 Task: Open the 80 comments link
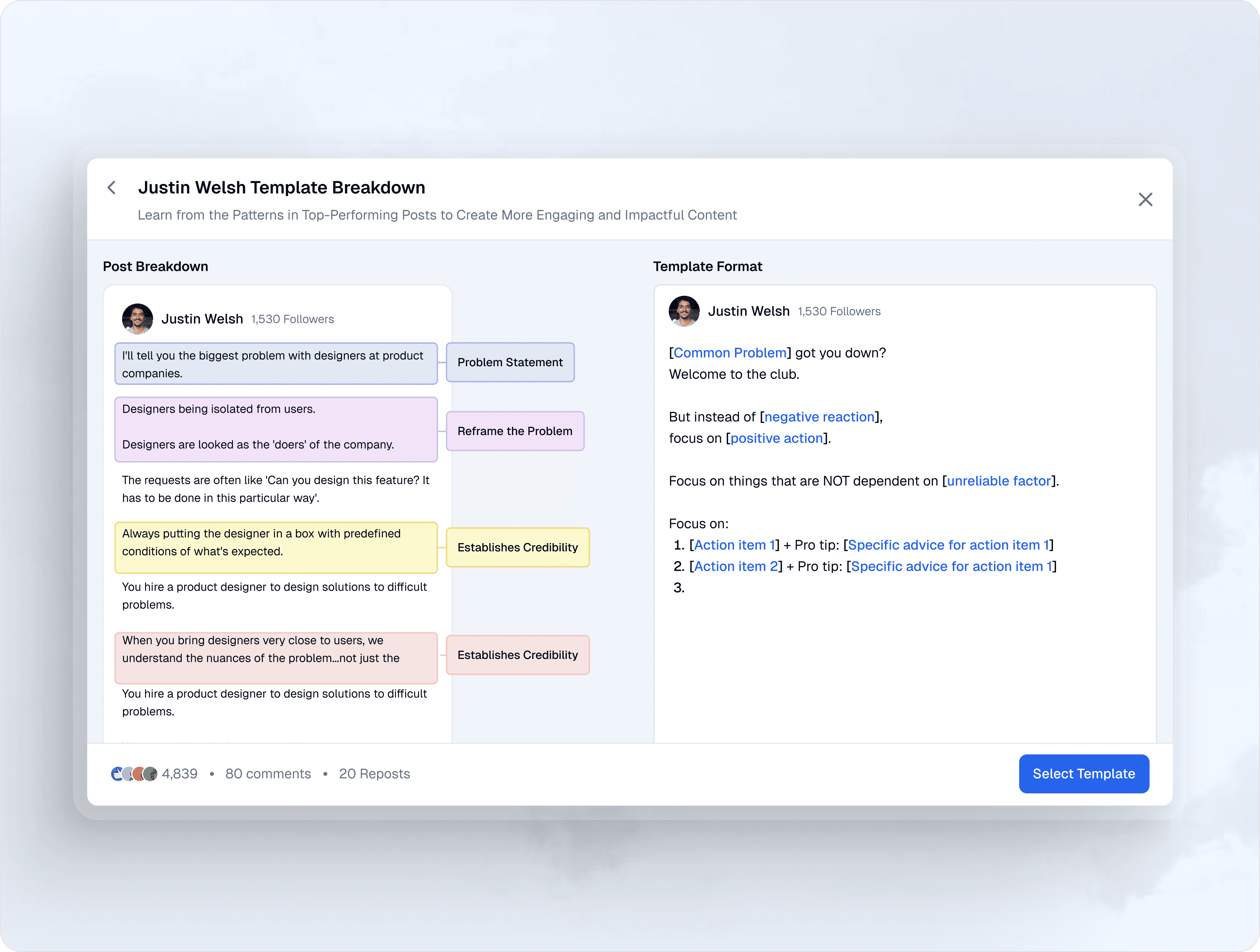[x=268, y=774]
